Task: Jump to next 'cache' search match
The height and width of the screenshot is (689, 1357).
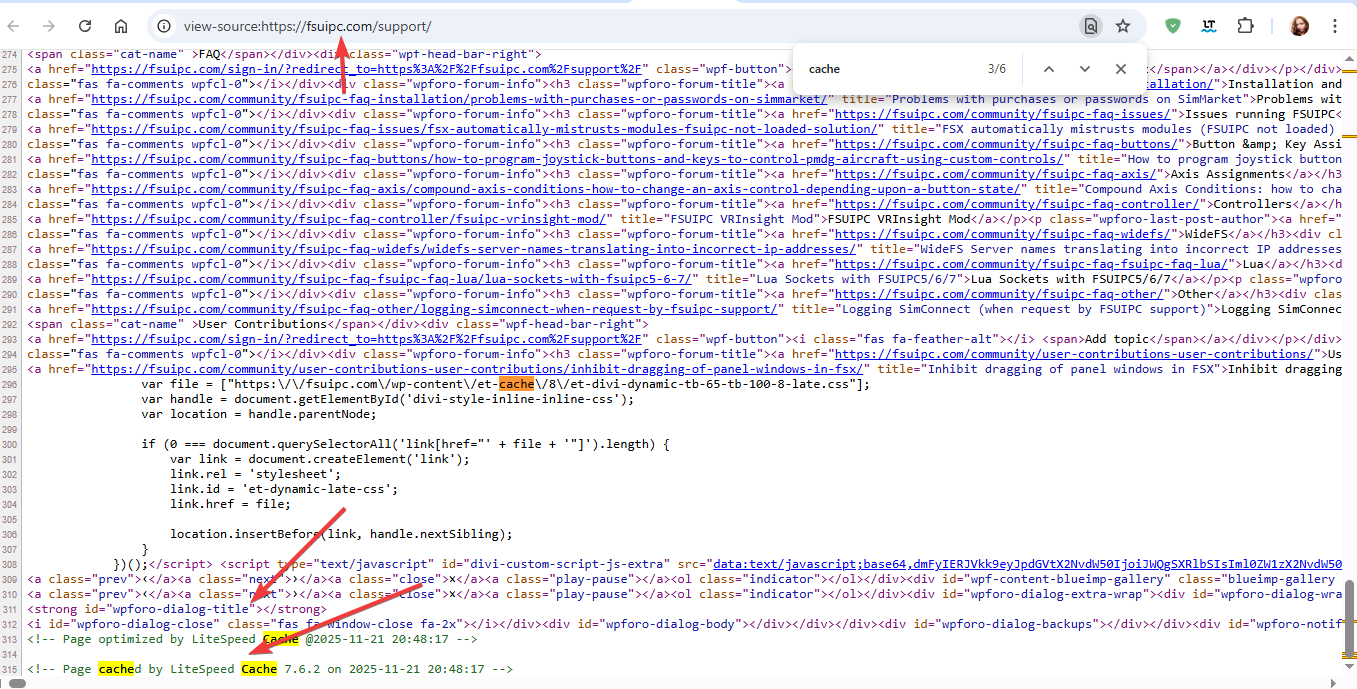Action: point(1085,69)
